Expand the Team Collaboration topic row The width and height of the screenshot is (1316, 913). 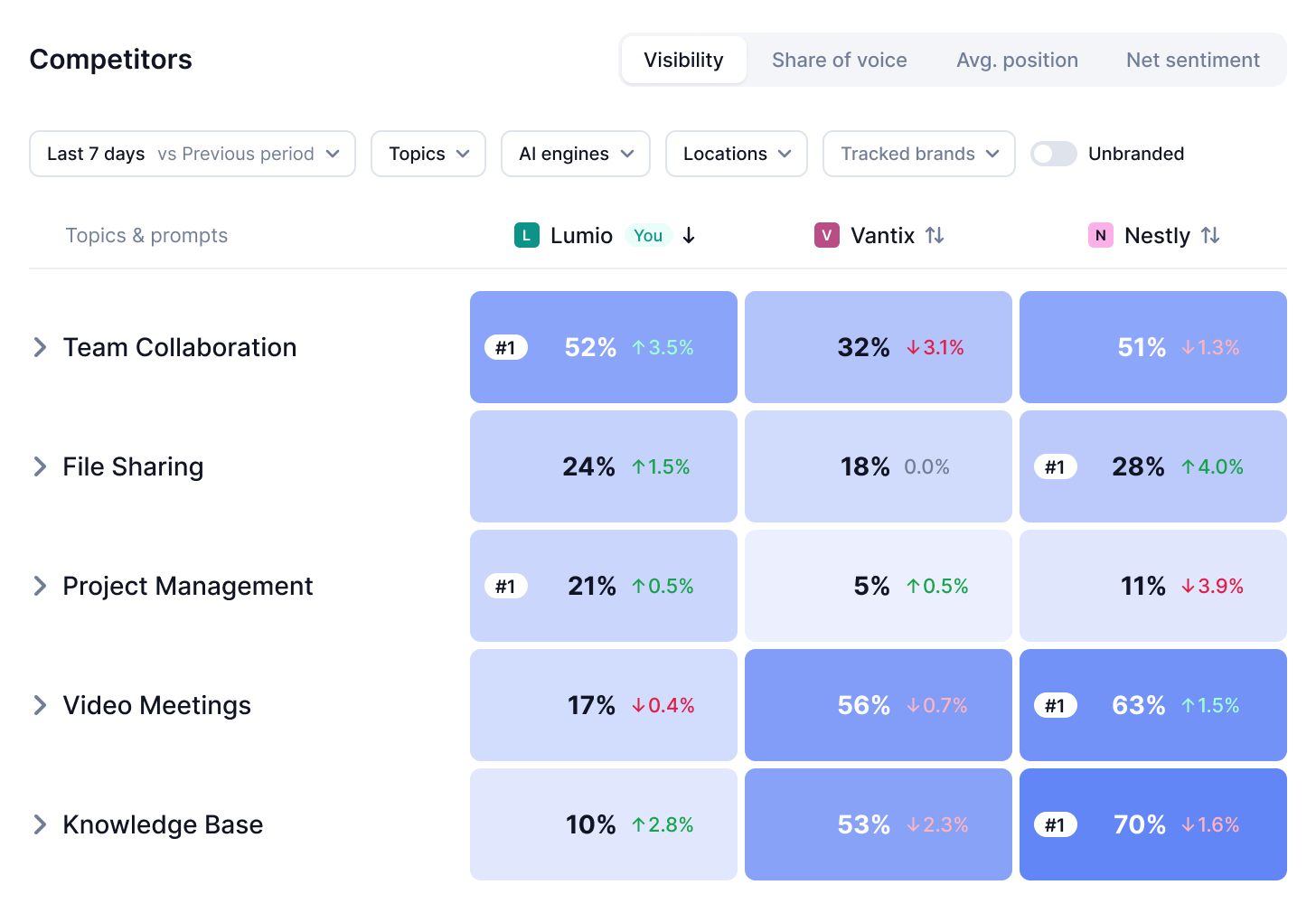(40, 347)
